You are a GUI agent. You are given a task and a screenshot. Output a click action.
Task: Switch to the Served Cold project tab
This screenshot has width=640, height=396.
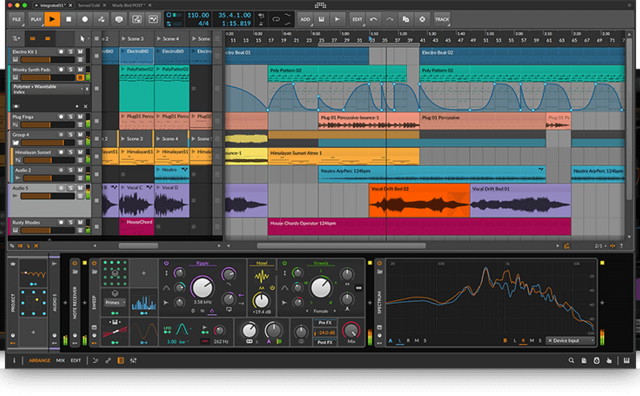coord(89,5)
